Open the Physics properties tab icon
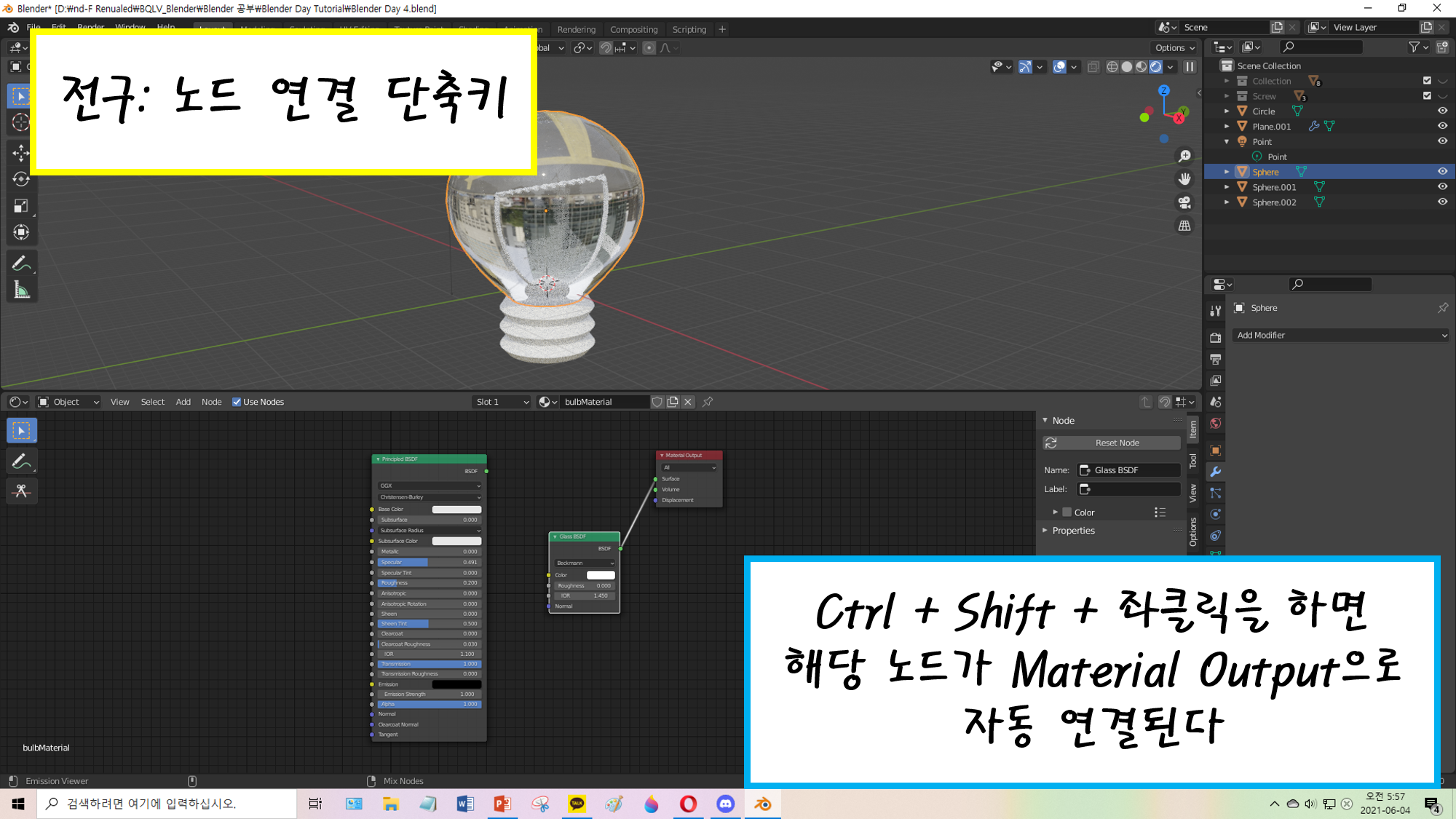This screenshot has height=819, width=1456. [x=1215, y=514]
